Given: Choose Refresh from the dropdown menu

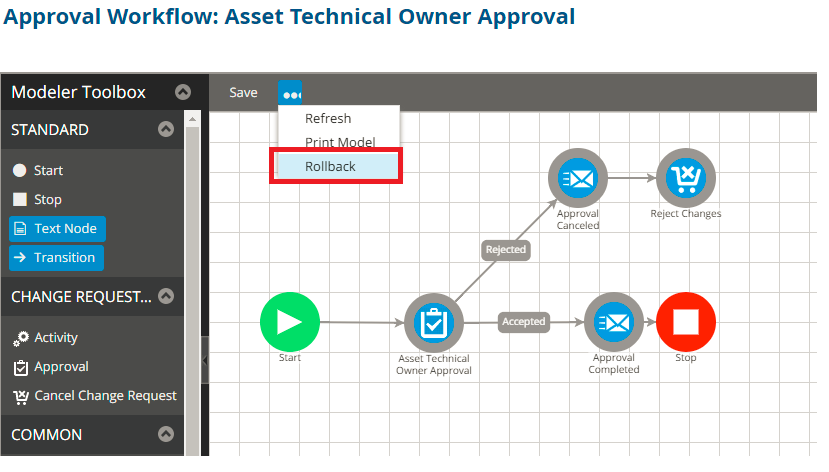Looking at the screenshot, I should pos(328,119).
